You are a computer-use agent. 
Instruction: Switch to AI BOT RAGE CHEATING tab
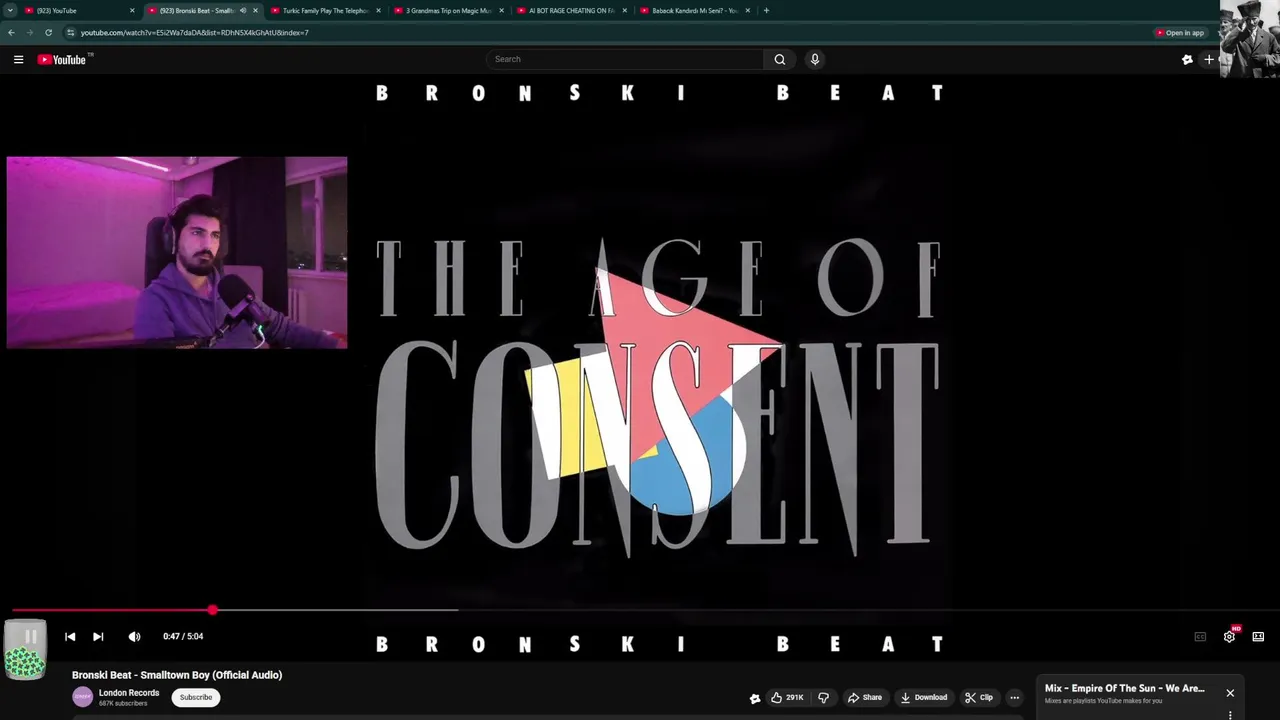570,10
